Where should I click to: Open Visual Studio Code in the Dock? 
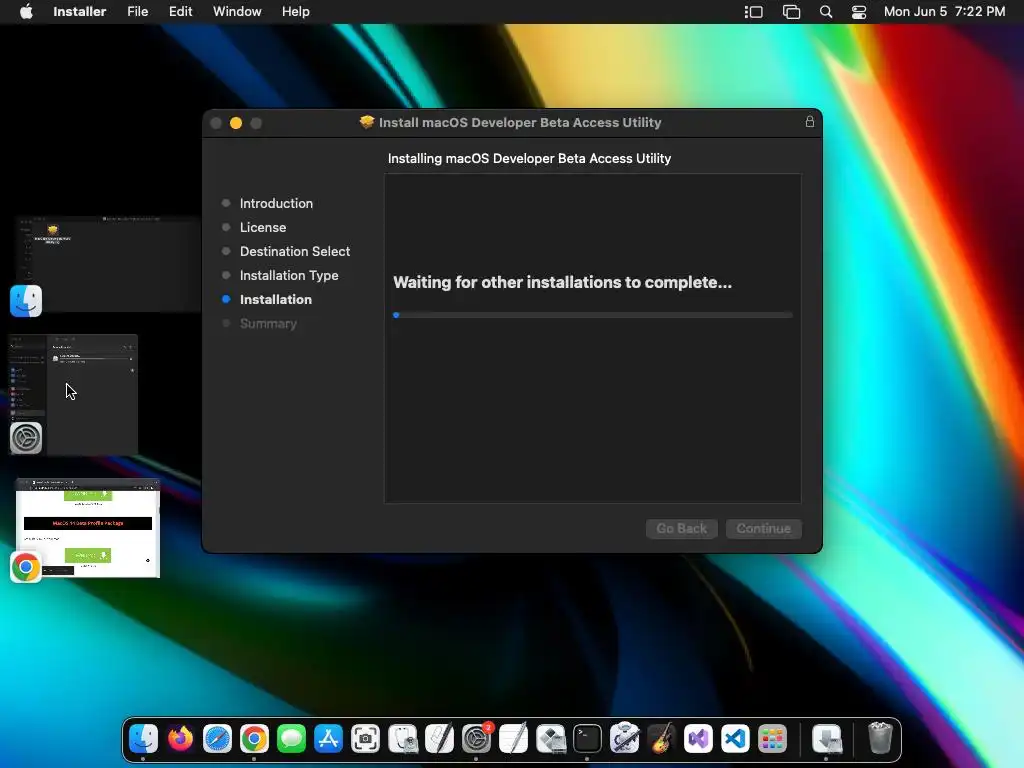point(735,739)
